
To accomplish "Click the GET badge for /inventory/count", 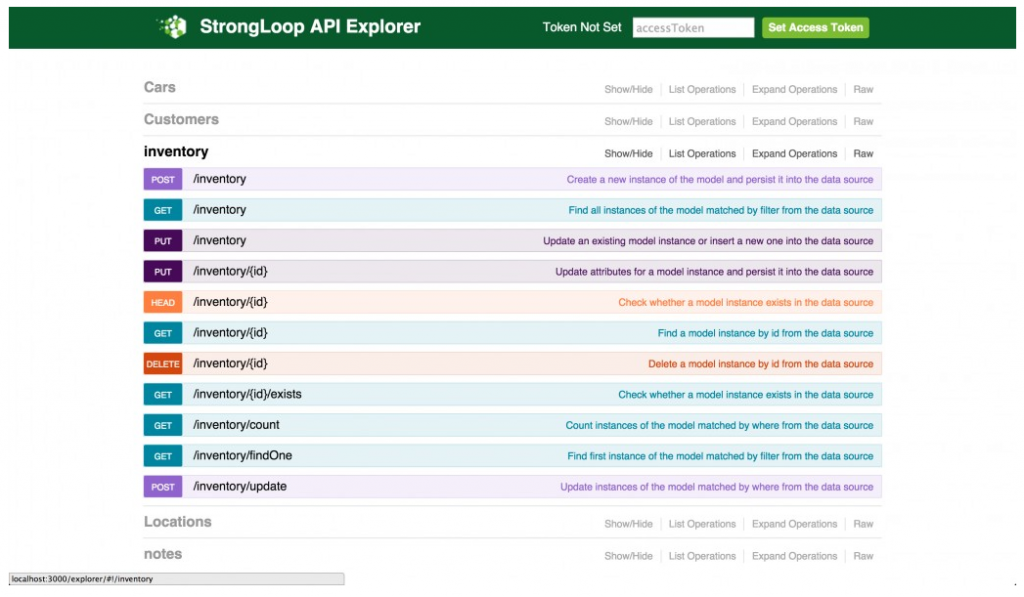I will (x=162, y=425).
